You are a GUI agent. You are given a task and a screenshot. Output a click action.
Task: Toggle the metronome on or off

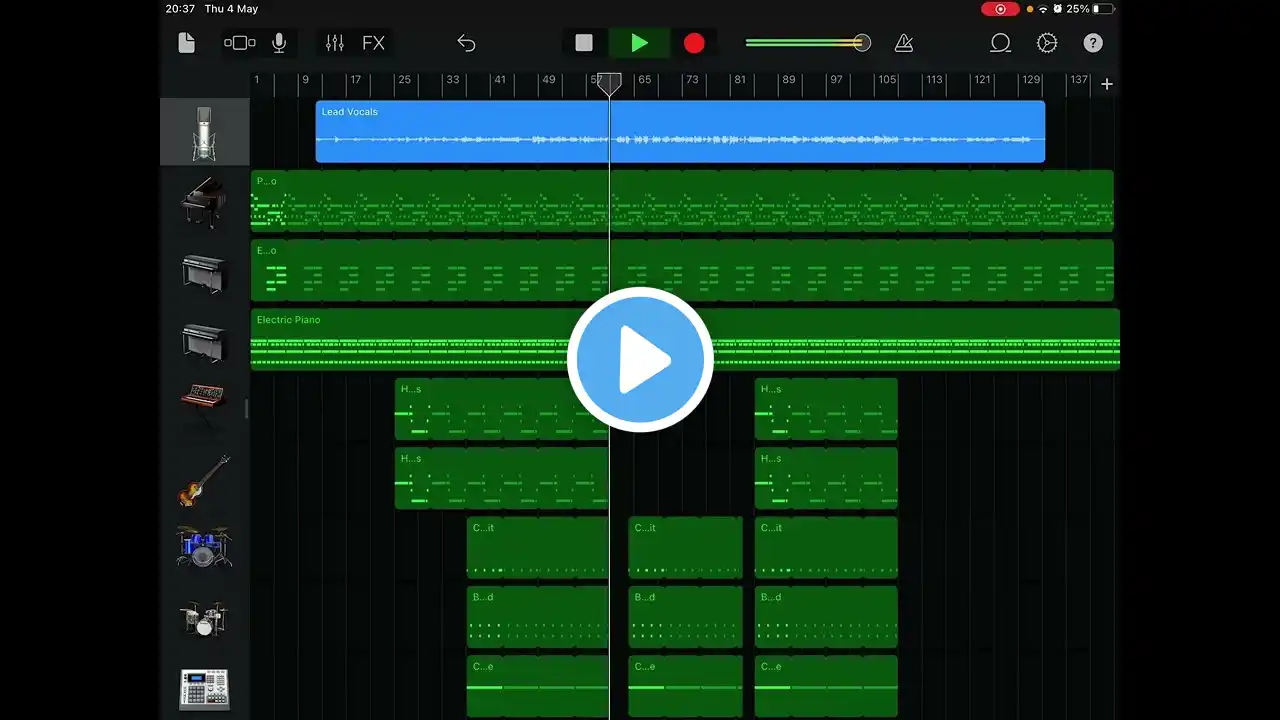pyautogui.click(x=904, y=43)
